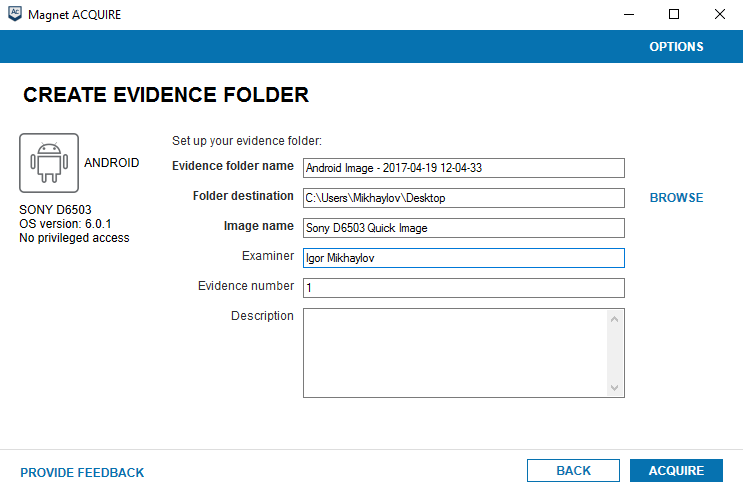The width and height of the screenshot is (743, 492).
Task: Click the 'ANDROID' label
Action: (112, 163)
